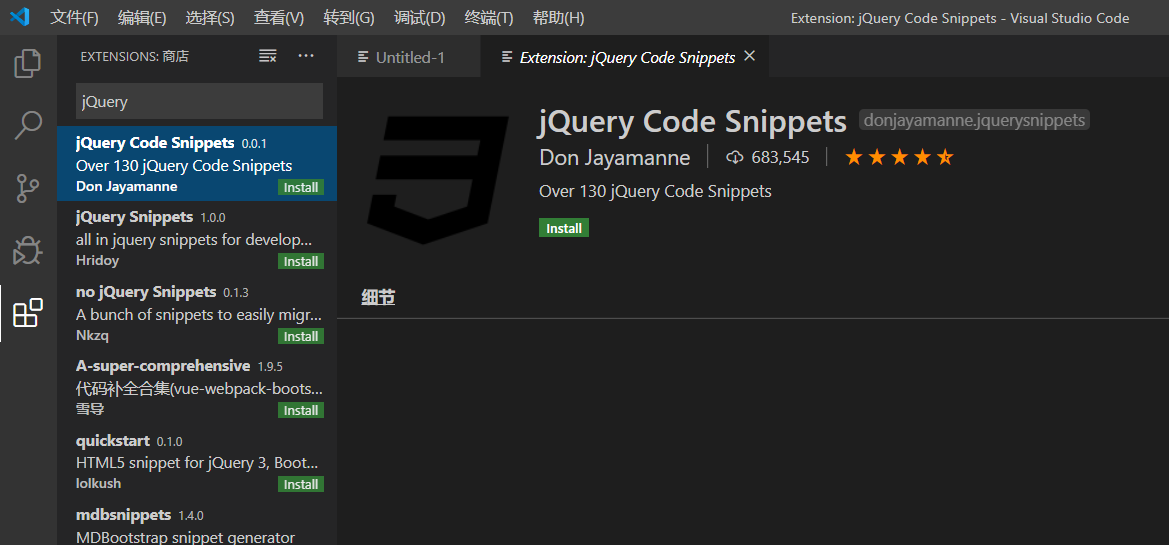Close the jQuery Code Snippets extension tab
1169x545 pixels.
[750, 56]
